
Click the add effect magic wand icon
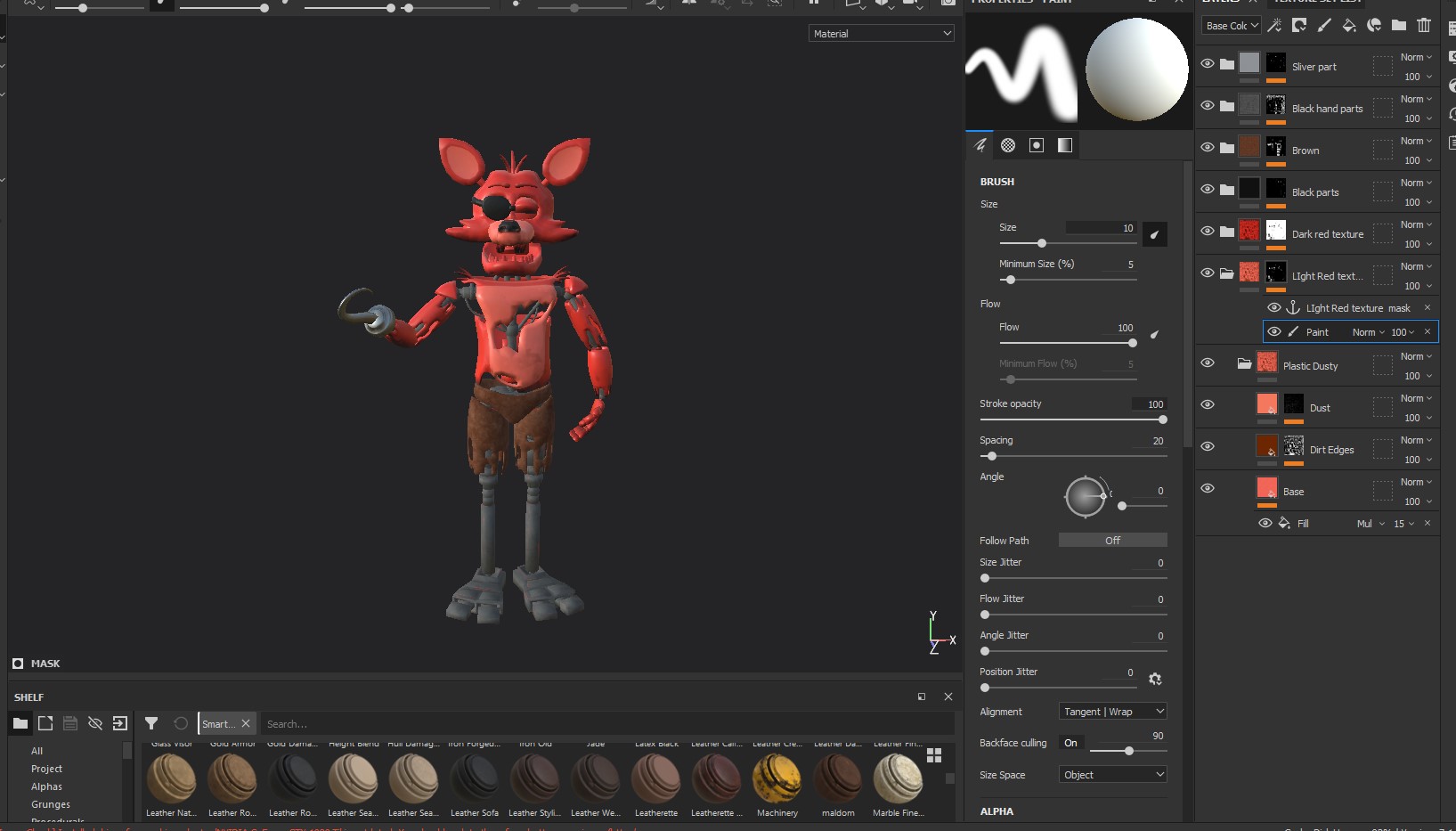[1274, 25]
